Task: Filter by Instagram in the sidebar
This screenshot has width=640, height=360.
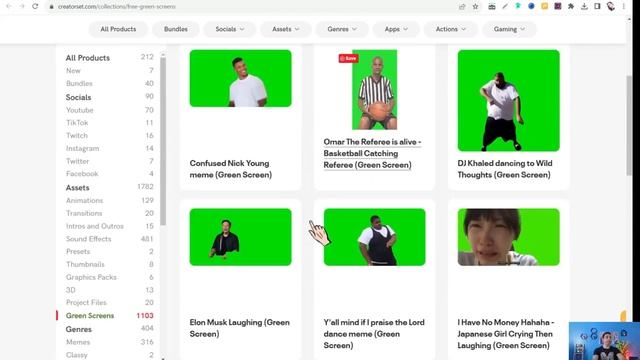Action: click(x=82, y=148)
